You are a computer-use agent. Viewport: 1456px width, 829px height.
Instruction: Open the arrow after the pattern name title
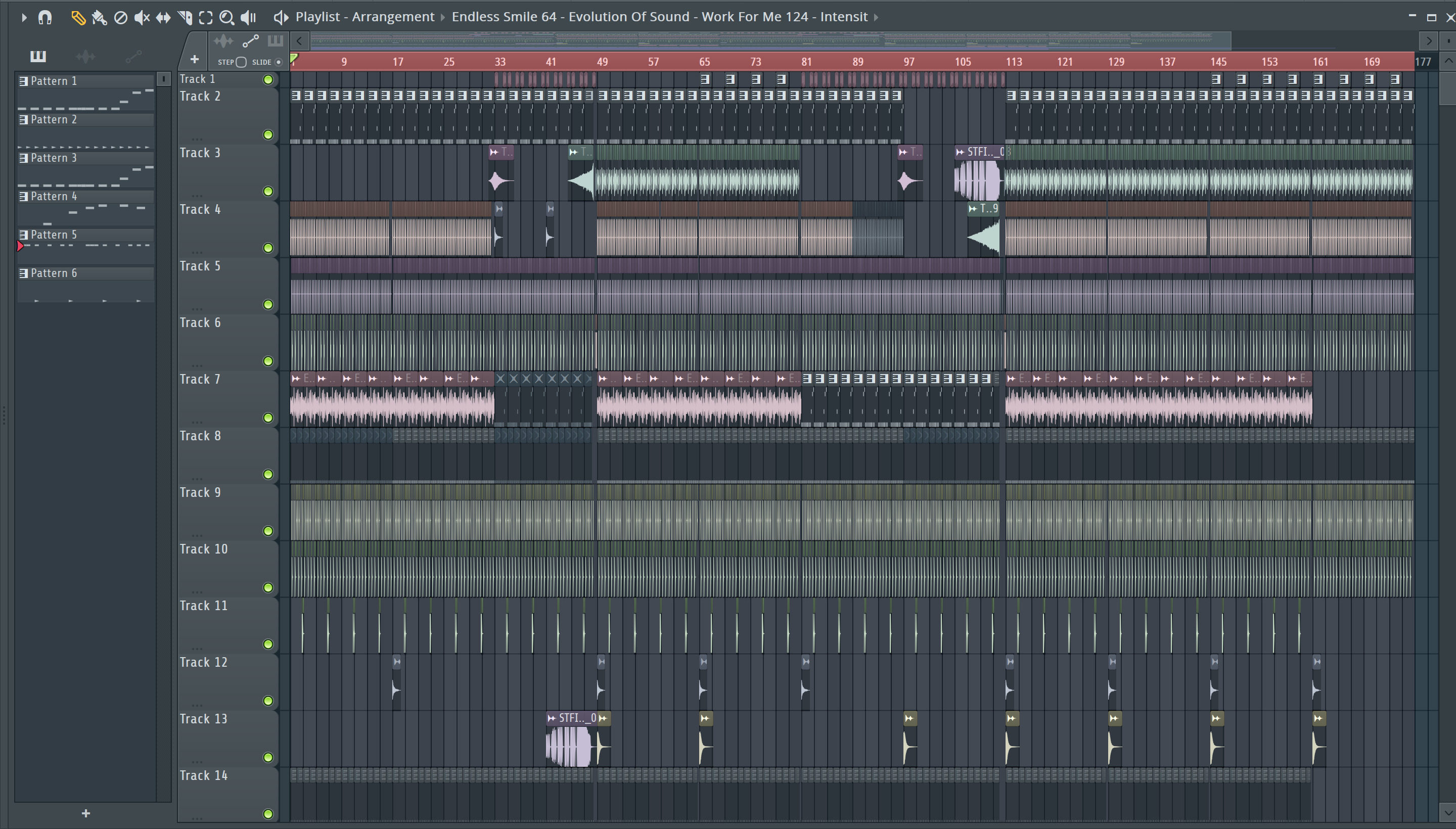pyautogui.click(x=876, y=18)
